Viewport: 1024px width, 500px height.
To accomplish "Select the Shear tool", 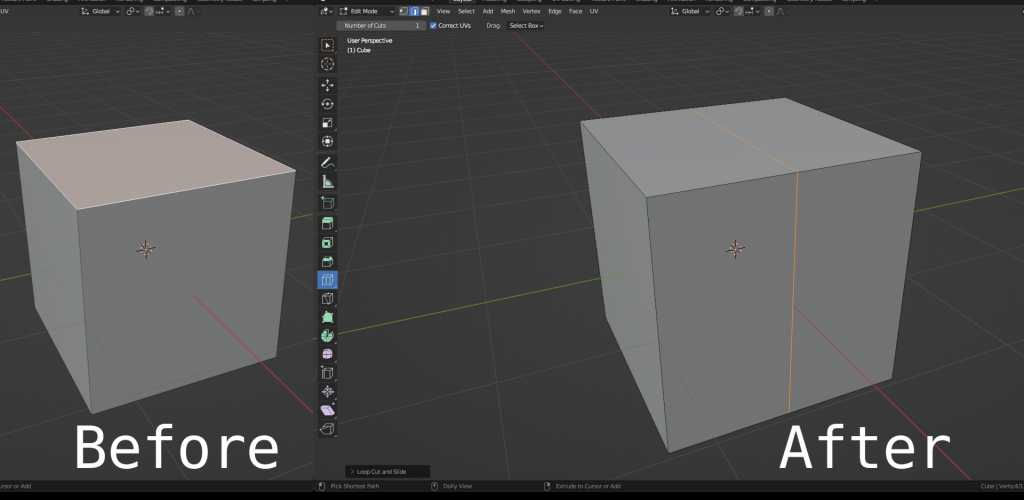I will click(x=327, y=410).
